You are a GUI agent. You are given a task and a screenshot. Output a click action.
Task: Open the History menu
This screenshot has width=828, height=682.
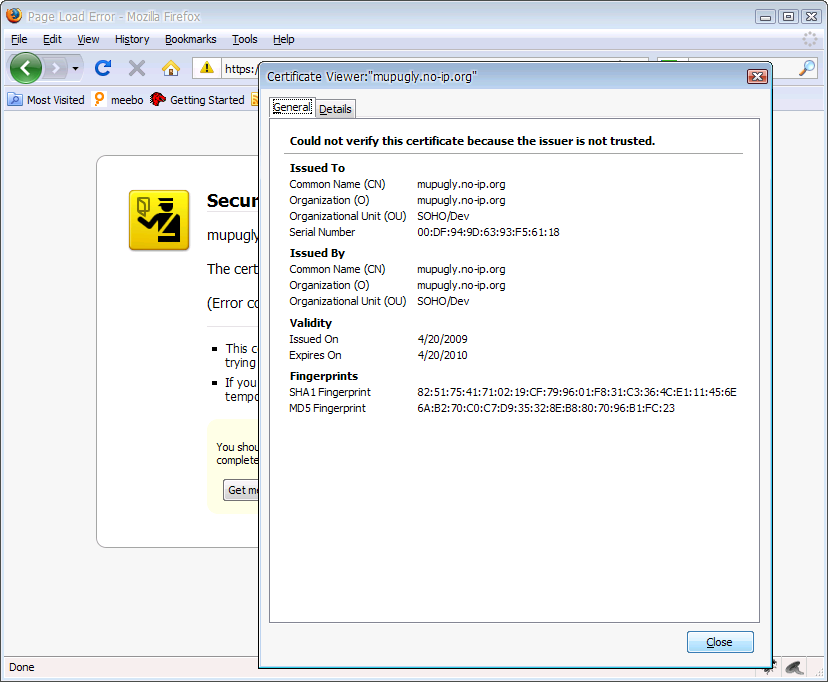tap(132, 39)
